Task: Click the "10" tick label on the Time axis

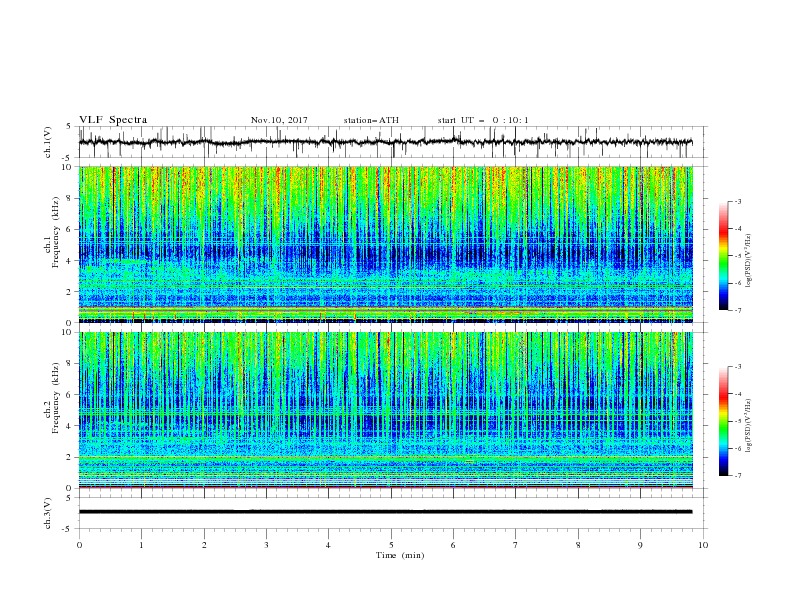Action: (703, 545)
